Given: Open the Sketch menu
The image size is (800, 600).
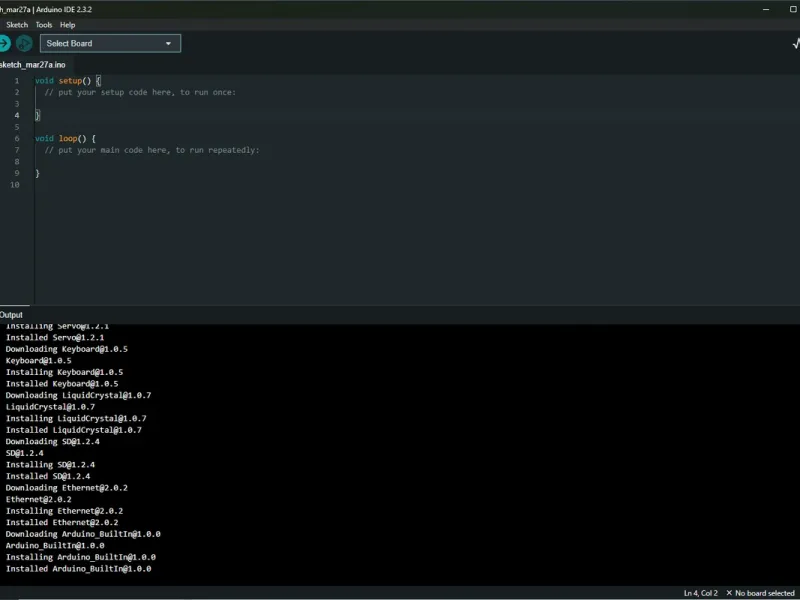Looking at the screenshot, I should click(17, 24).
